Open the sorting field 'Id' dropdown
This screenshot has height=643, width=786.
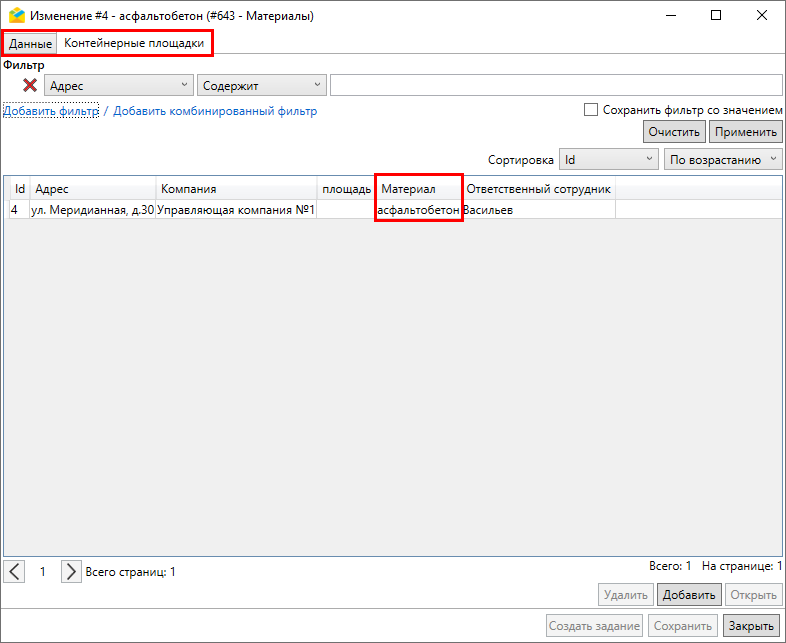(x=607, y=160)
